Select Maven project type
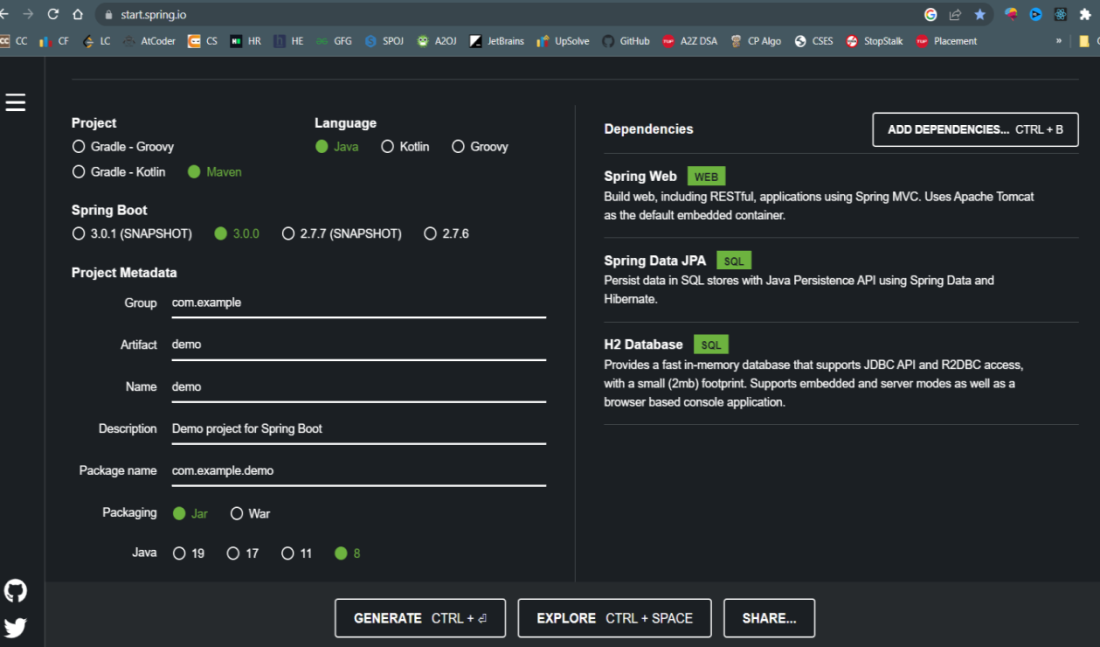 tap(215, 172)
